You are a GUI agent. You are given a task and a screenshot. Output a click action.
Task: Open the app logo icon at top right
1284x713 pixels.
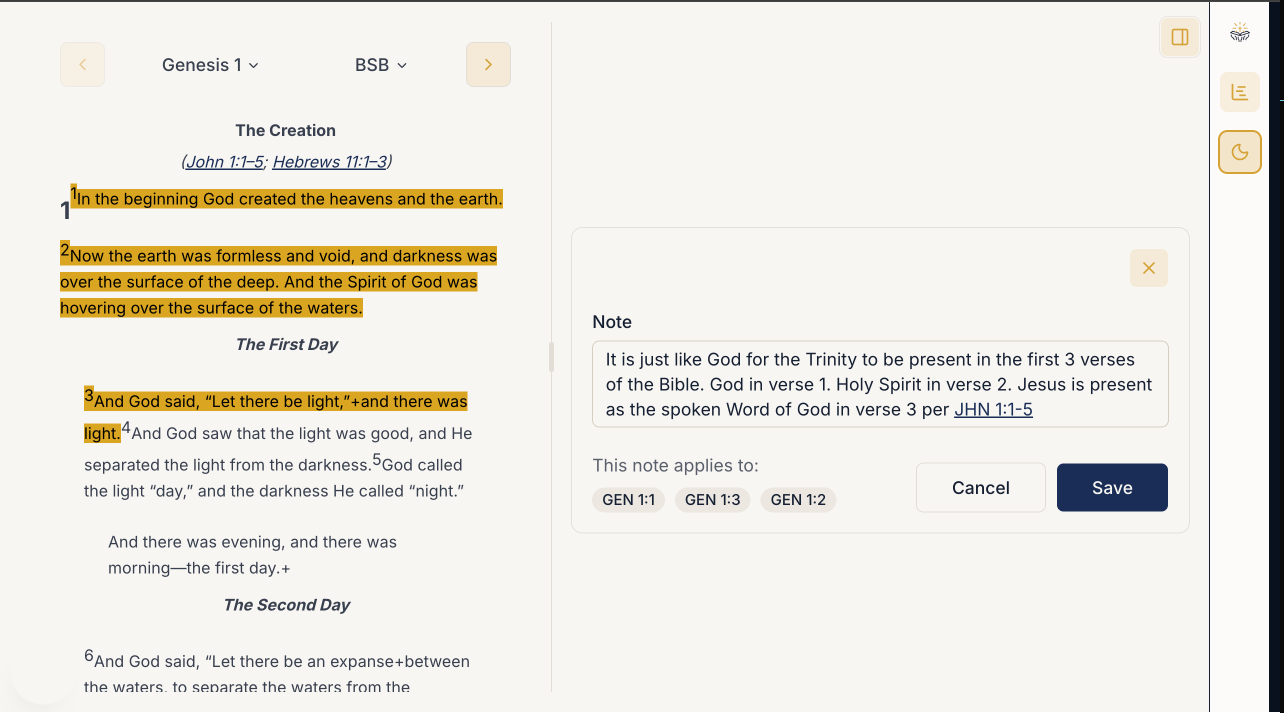[1240, 33]
